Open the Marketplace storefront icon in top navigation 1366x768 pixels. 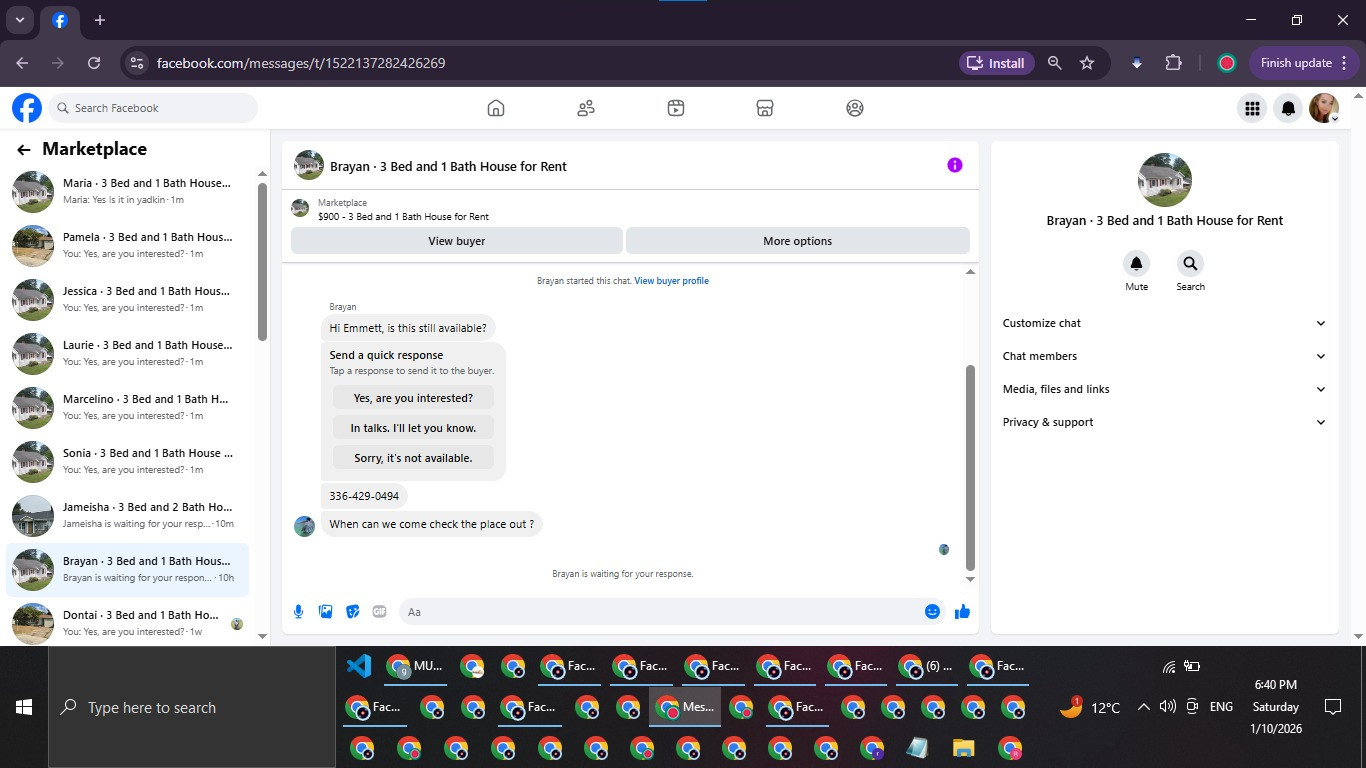[765, 108]
